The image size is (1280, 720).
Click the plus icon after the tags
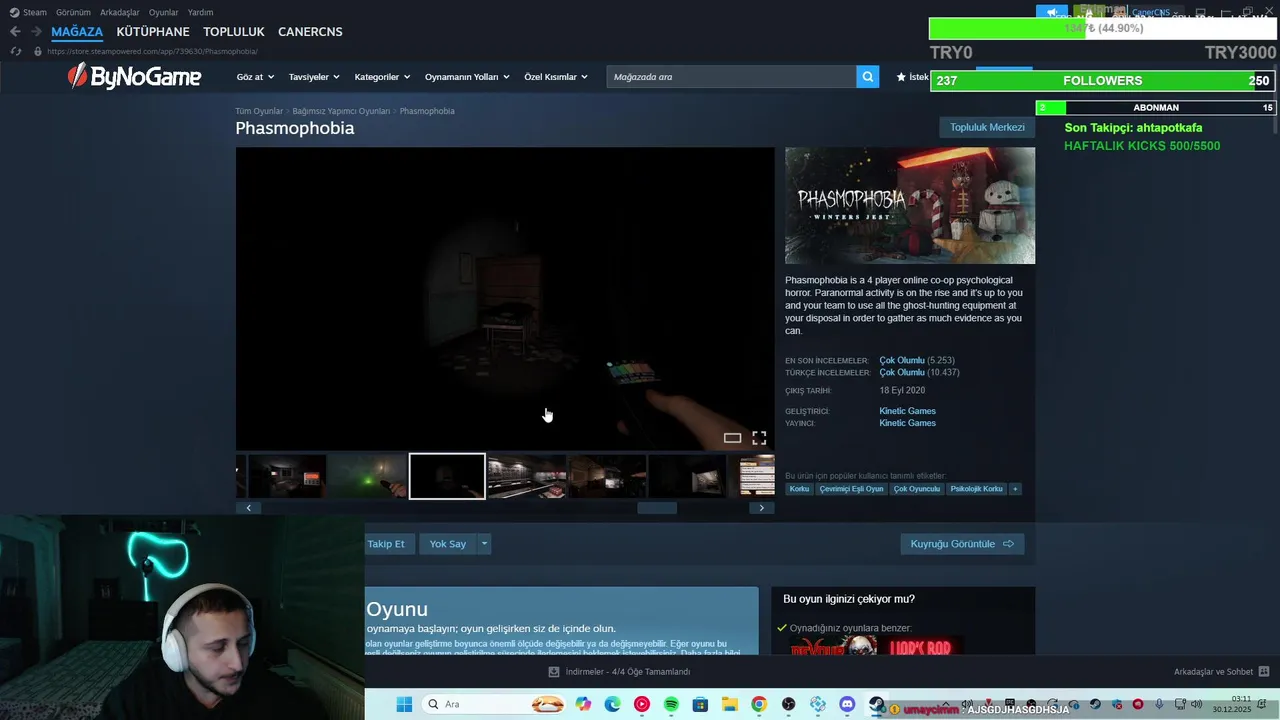pos(1015,489)
